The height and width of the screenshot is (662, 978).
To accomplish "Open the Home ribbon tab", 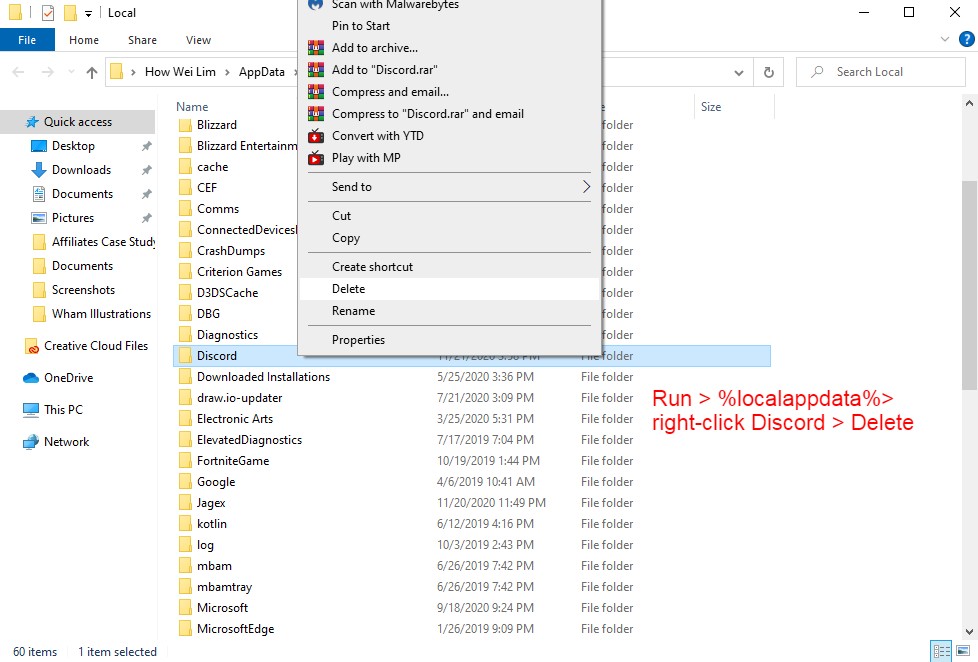I will [x=84, y=40].
